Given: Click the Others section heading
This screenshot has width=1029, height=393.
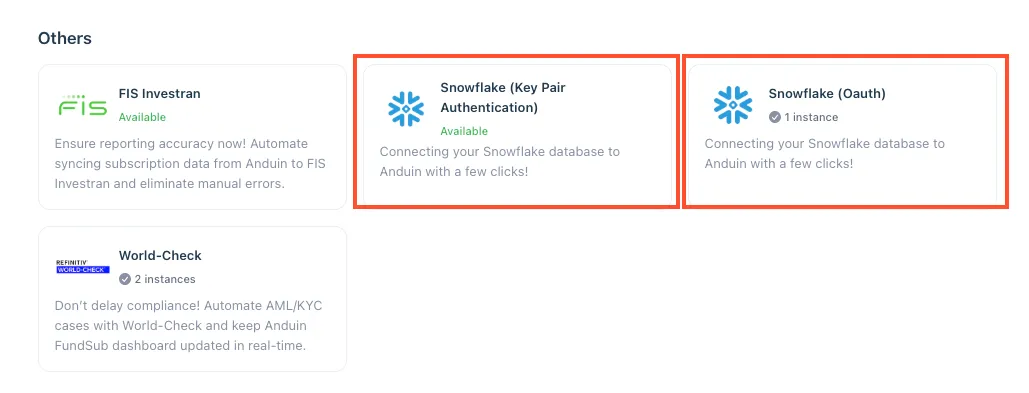Looking at the screenshot, I should coord(65,39).
